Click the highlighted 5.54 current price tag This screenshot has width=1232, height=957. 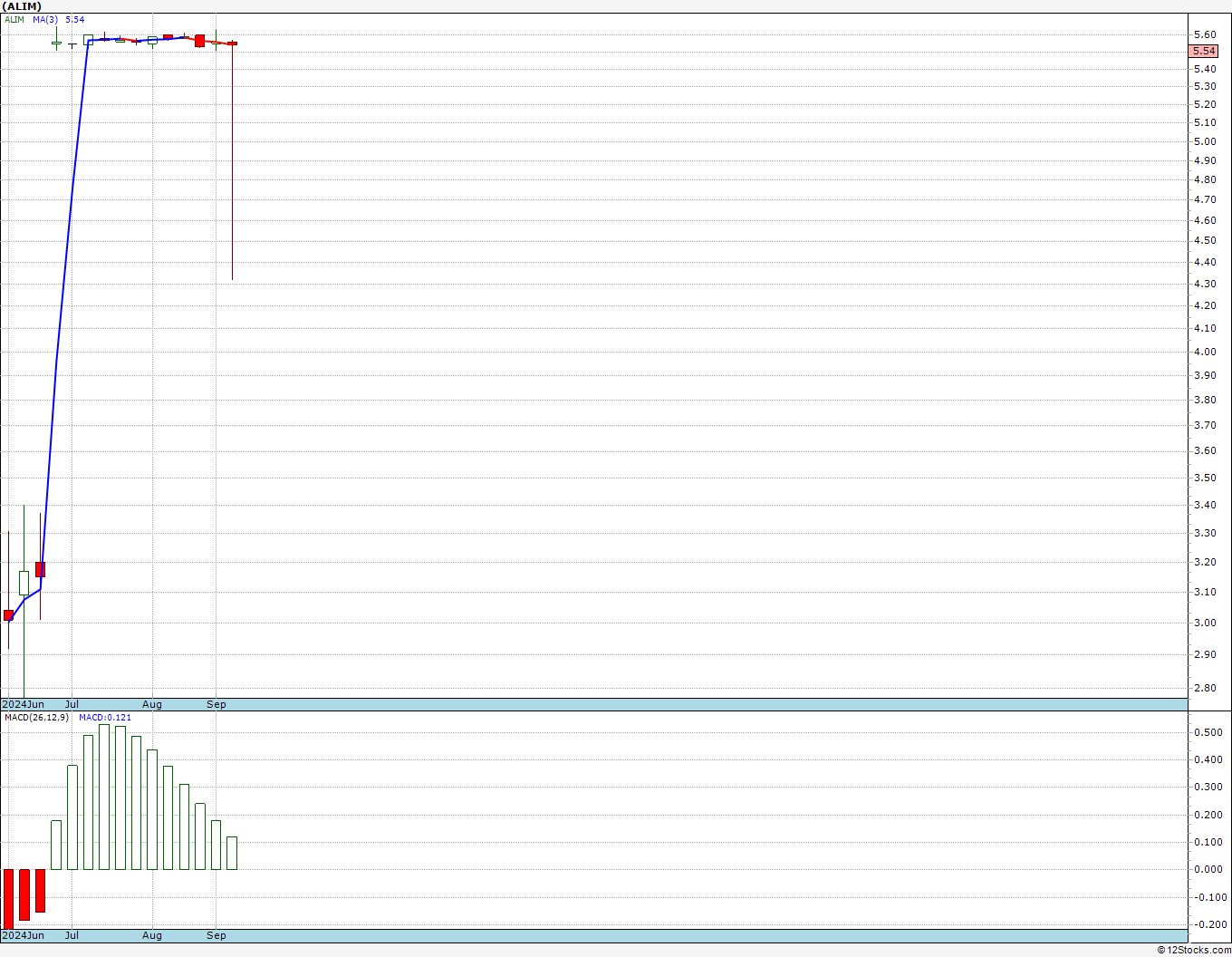click(1204, 52)
